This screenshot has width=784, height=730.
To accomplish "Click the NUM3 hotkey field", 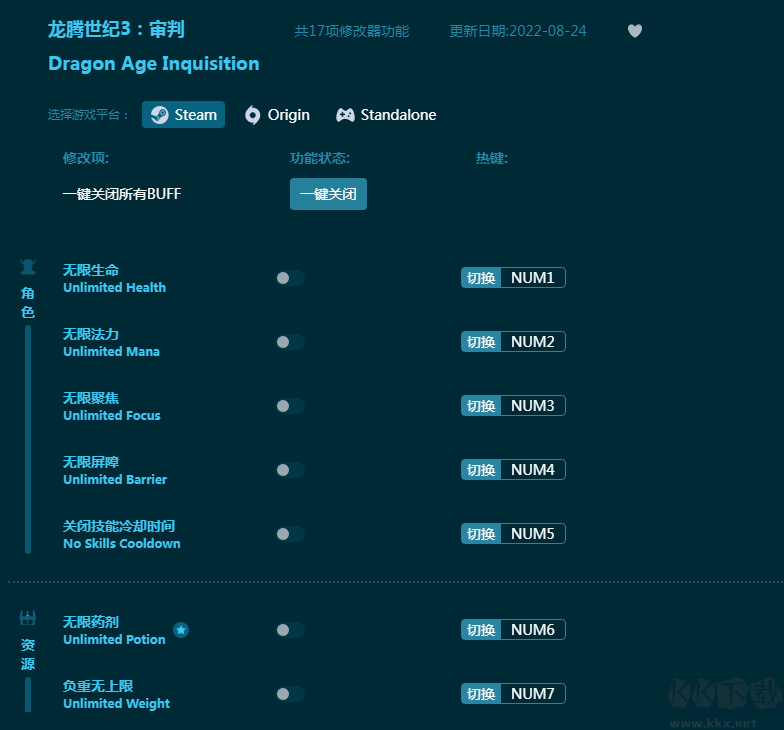I will 533,406.
